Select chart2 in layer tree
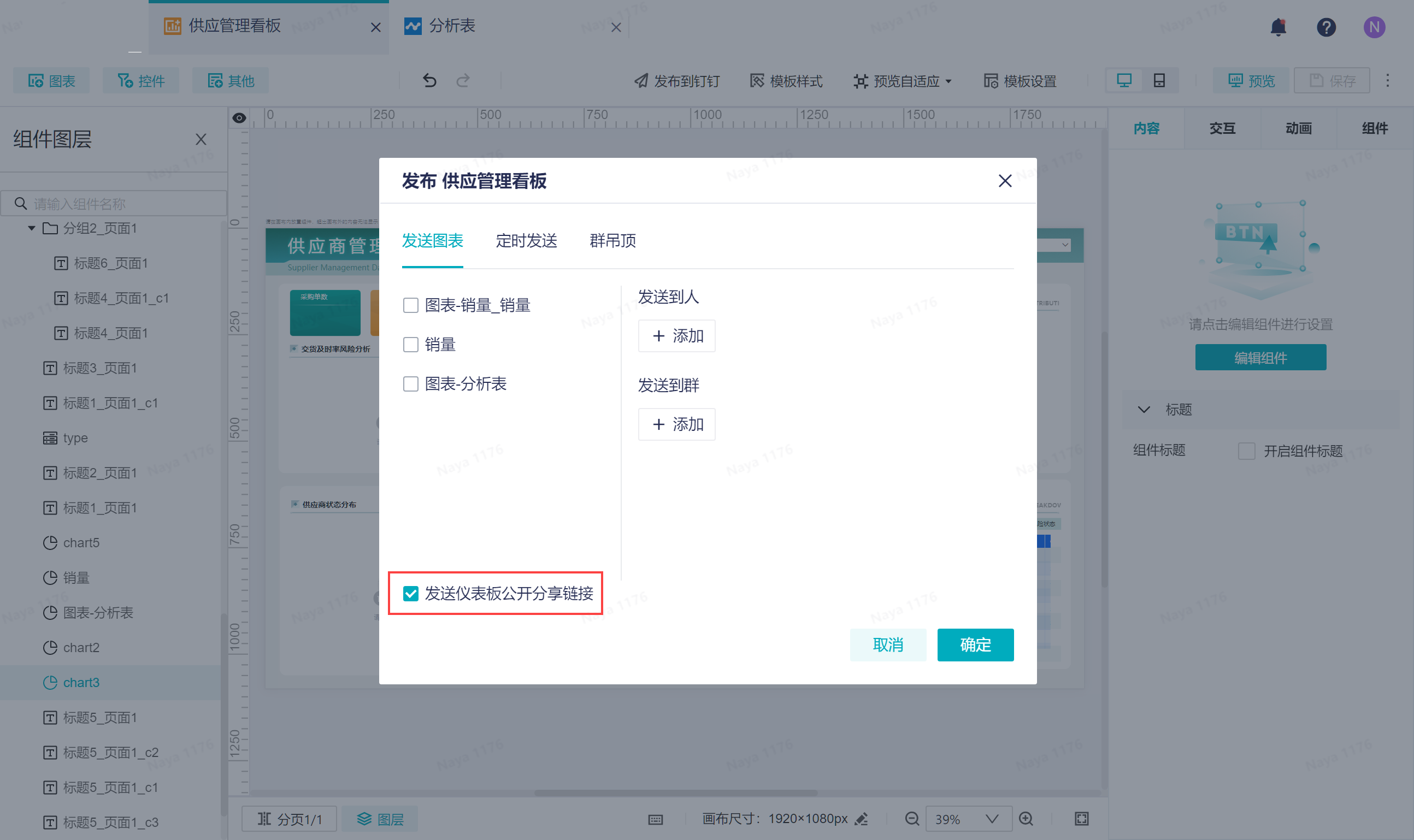 pyautogui.click(x=110, y=648)
